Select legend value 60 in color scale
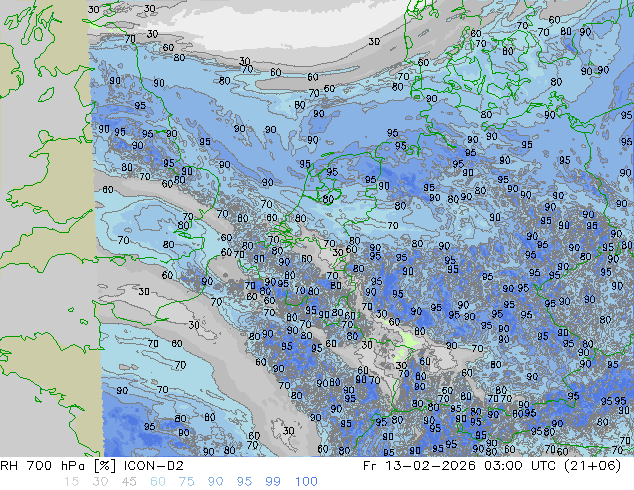The image size is (634, 490). [158, 482]
